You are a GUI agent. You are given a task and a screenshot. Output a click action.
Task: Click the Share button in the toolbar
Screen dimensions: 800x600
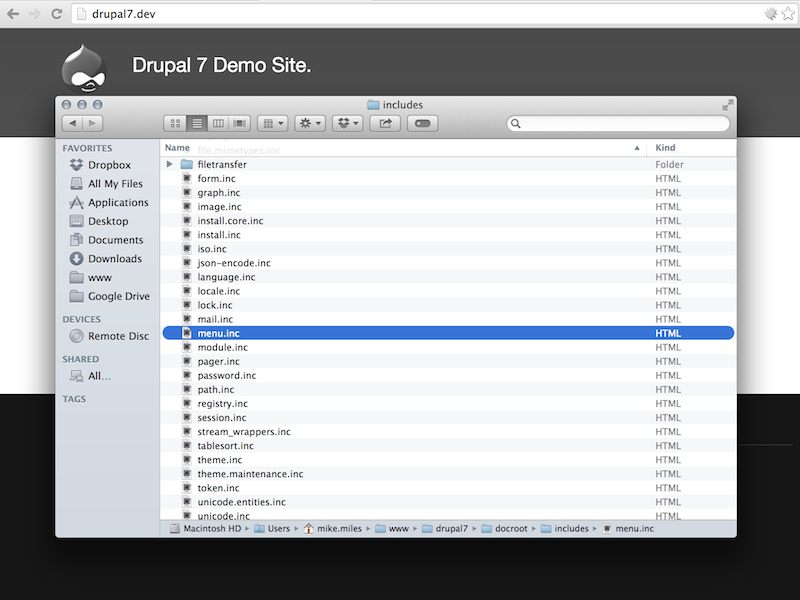click(384, 122)
